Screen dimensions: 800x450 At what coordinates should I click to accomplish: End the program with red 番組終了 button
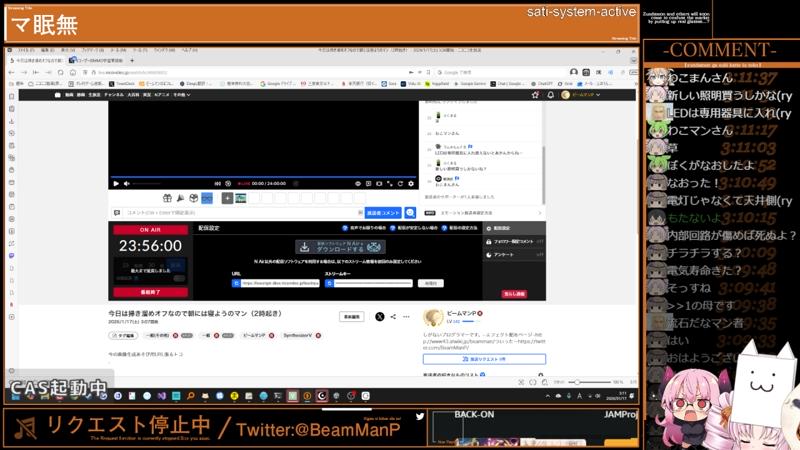click(x=151, y=292)
